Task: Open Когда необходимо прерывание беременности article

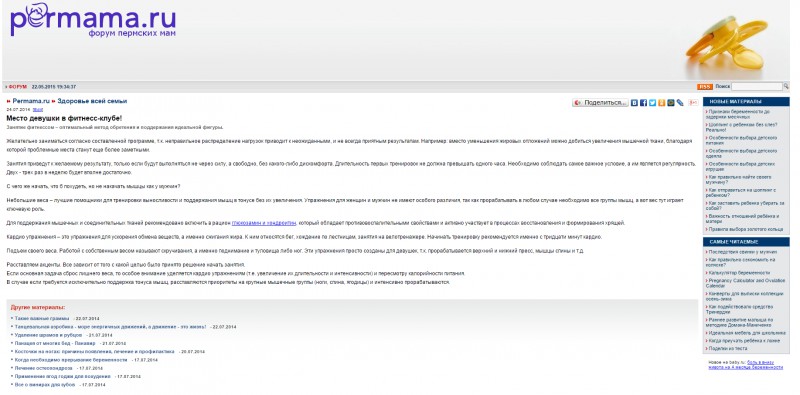Action: (x=71, y=360)
